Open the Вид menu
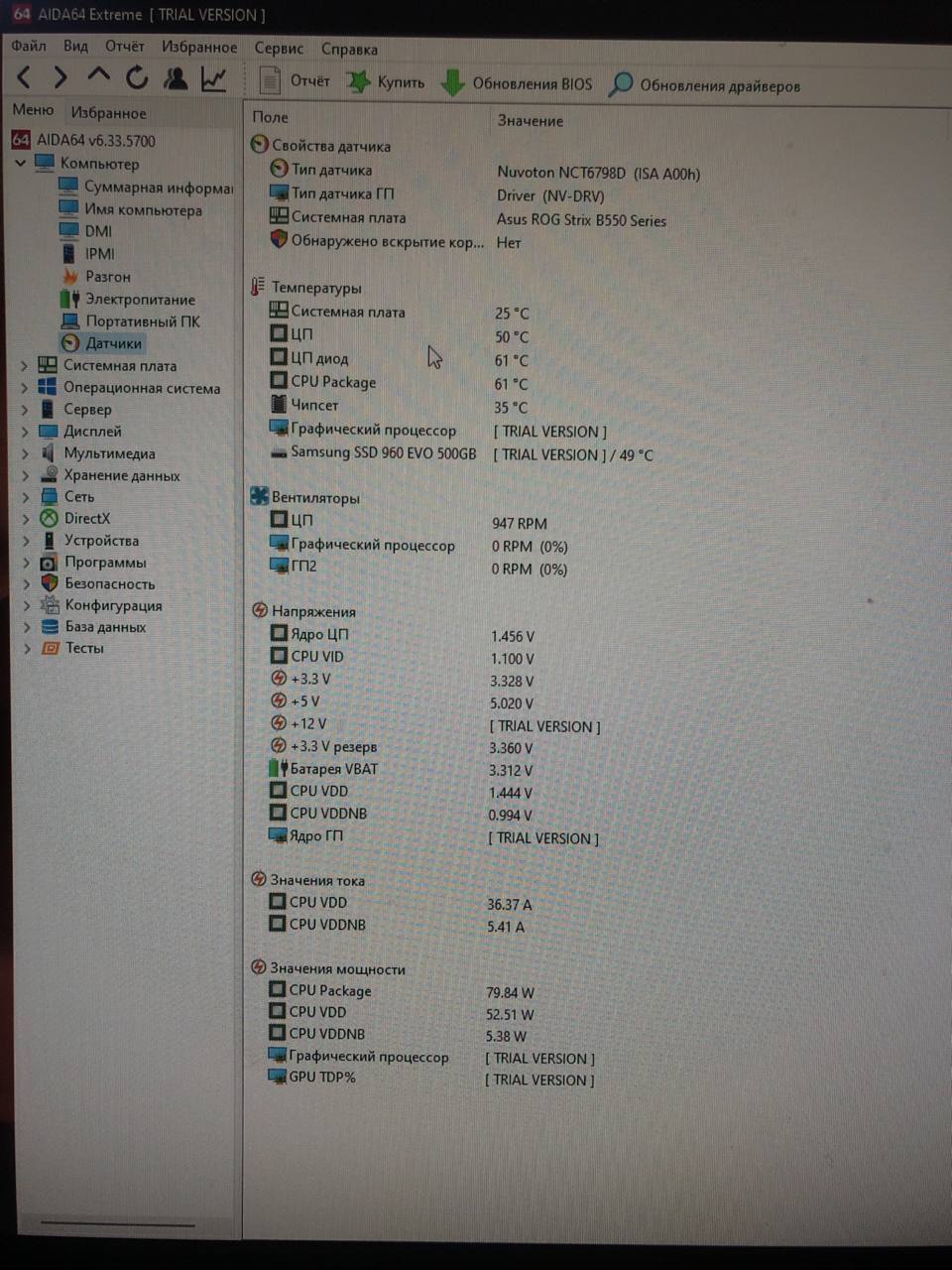 click(x=75, y=46)
